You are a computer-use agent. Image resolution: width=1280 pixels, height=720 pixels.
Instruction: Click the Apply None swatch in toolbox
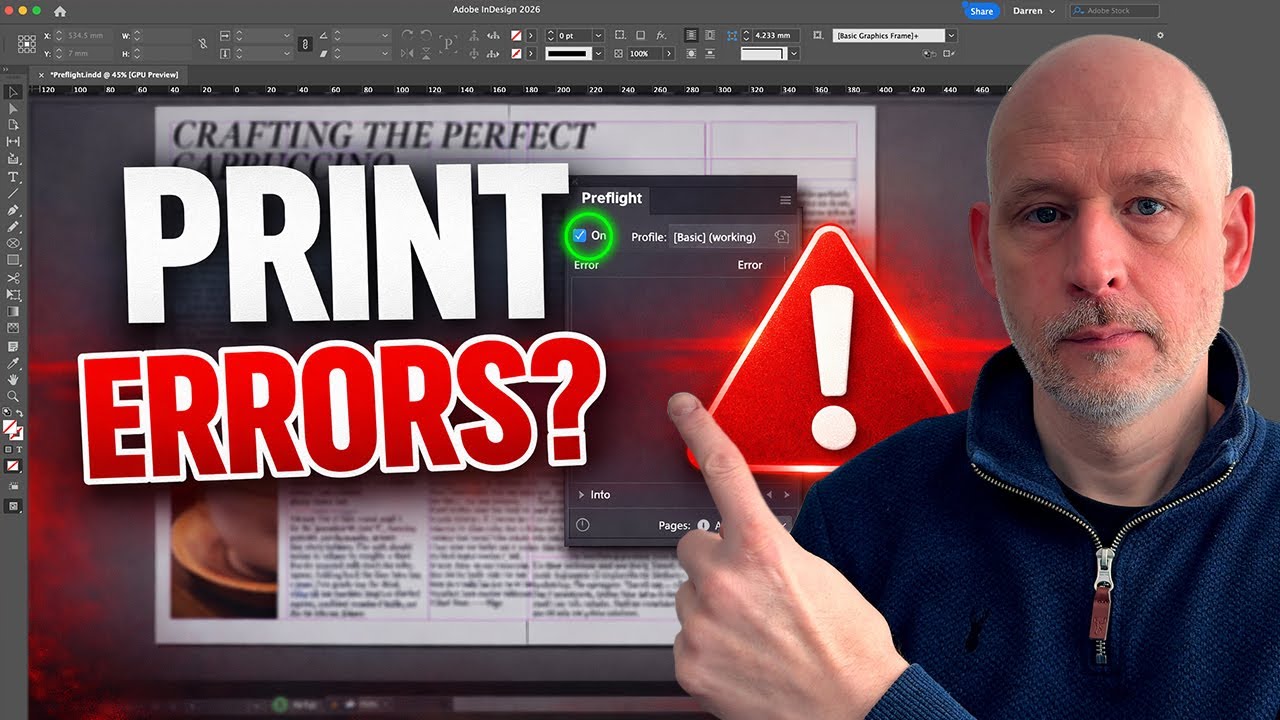(x=13, y=465)
